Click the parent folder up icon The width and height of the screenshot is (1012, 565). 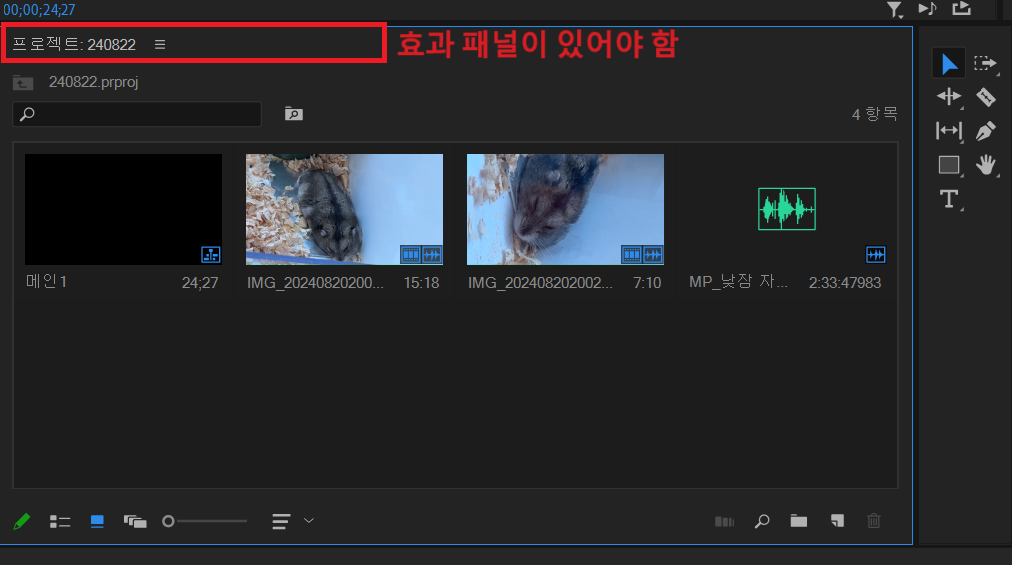(23, 83)
